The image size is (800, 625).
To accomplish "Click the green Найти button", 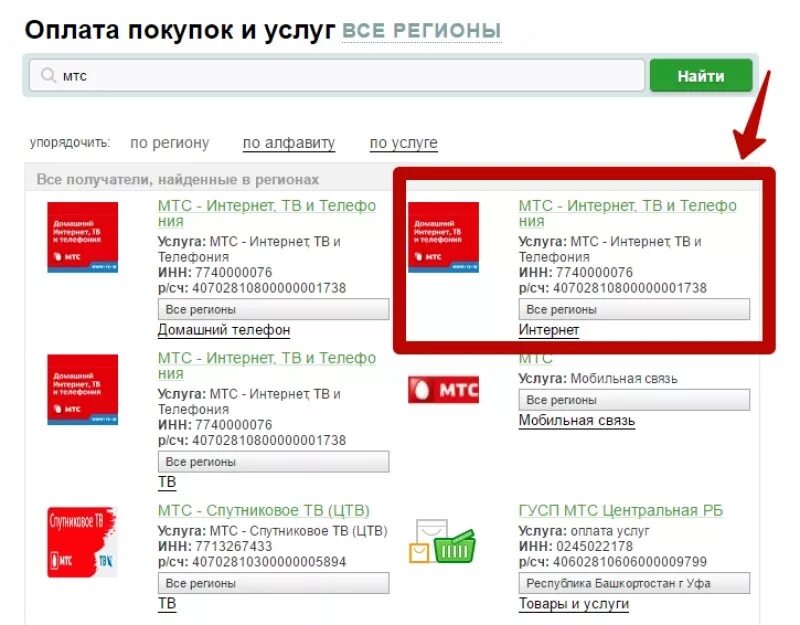I will pos(701,76).
